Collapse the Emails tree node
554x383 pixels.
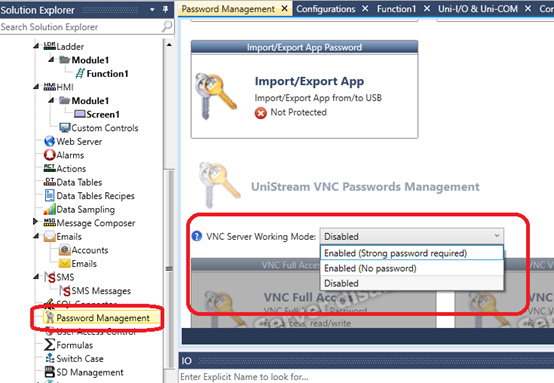pyautogui.click(x=36, y=236)
